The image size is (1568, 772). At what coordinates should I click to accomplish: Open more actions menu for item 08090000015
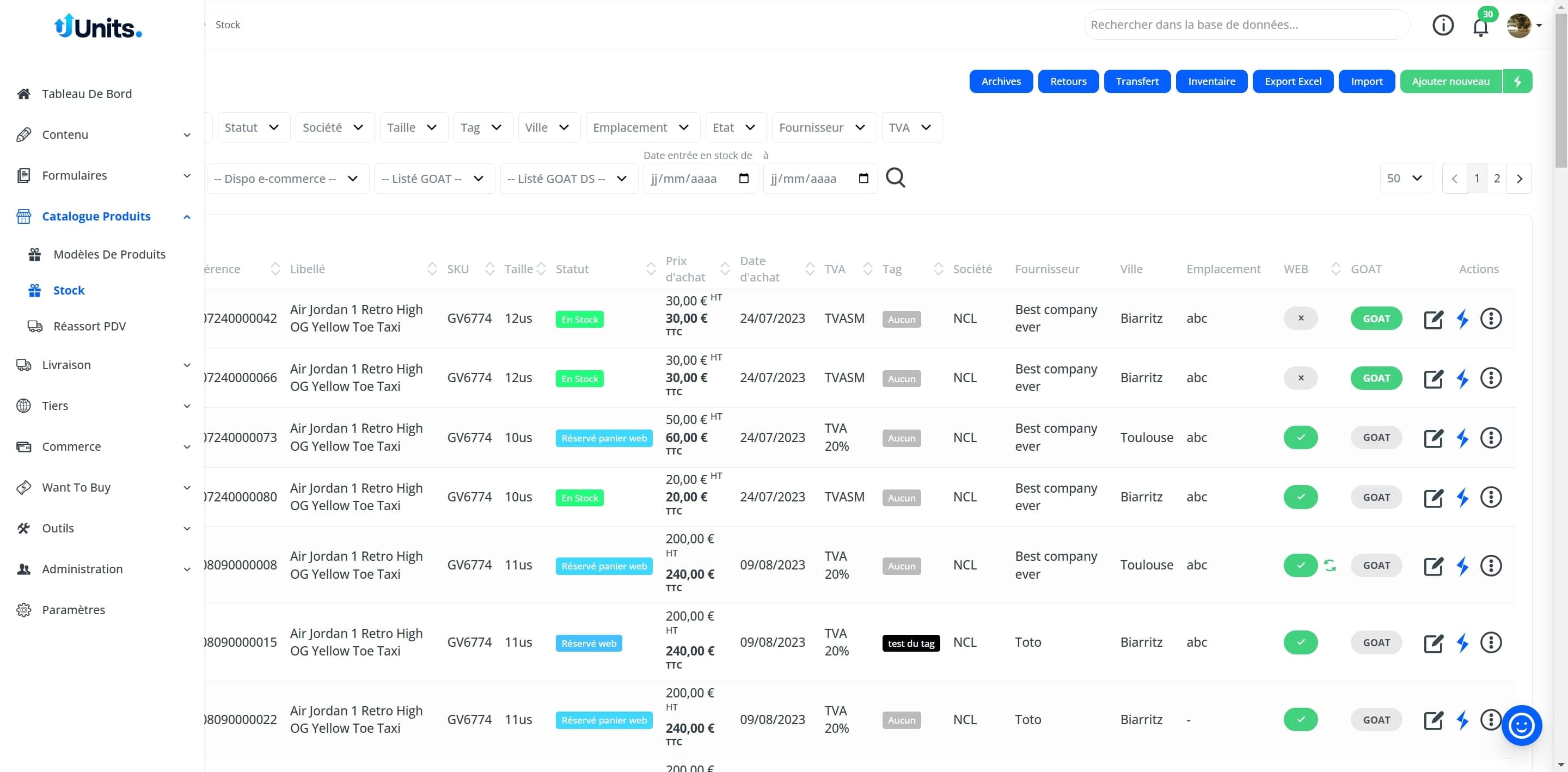(x=1491, y=643)
